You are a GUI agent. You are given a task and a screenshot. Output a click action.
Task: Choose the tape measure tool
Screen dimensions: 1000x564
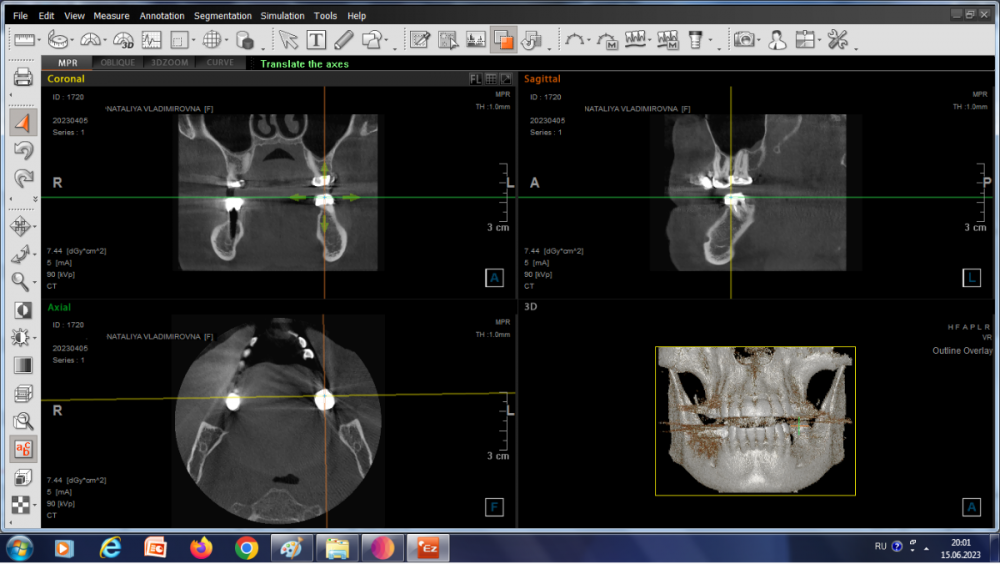[x=59, y=40]
